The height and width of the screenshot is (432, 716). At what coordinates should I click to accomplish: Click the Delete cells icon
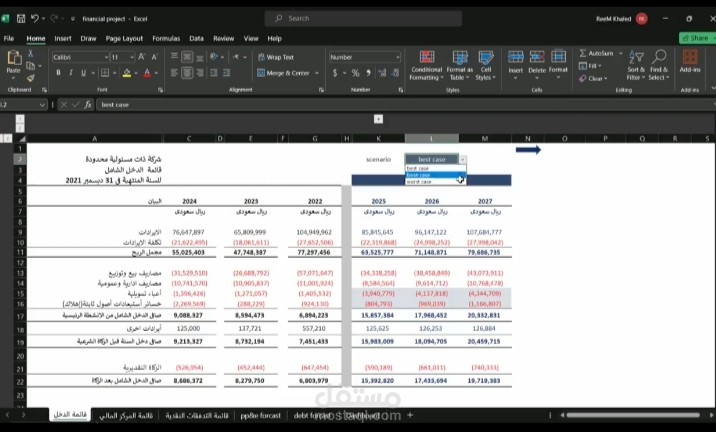537,57
